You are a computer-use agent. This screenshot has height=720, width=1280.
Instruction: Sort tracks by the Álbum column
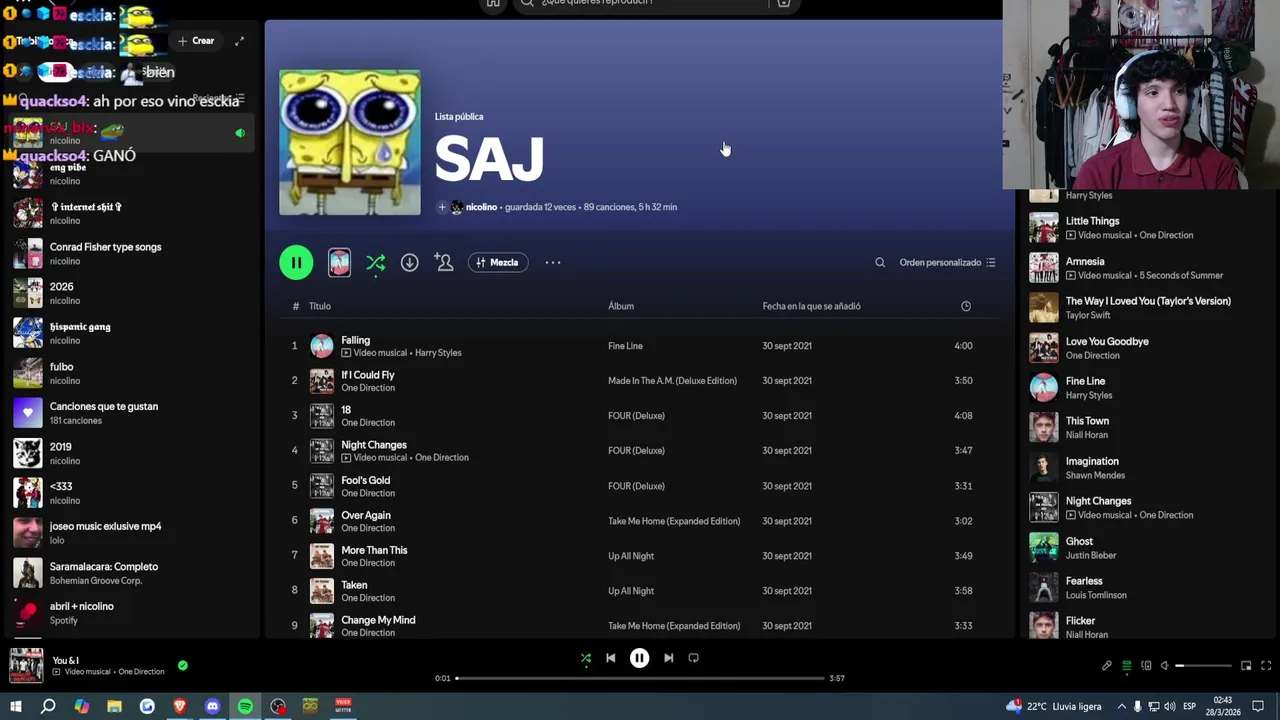(621, 306)
